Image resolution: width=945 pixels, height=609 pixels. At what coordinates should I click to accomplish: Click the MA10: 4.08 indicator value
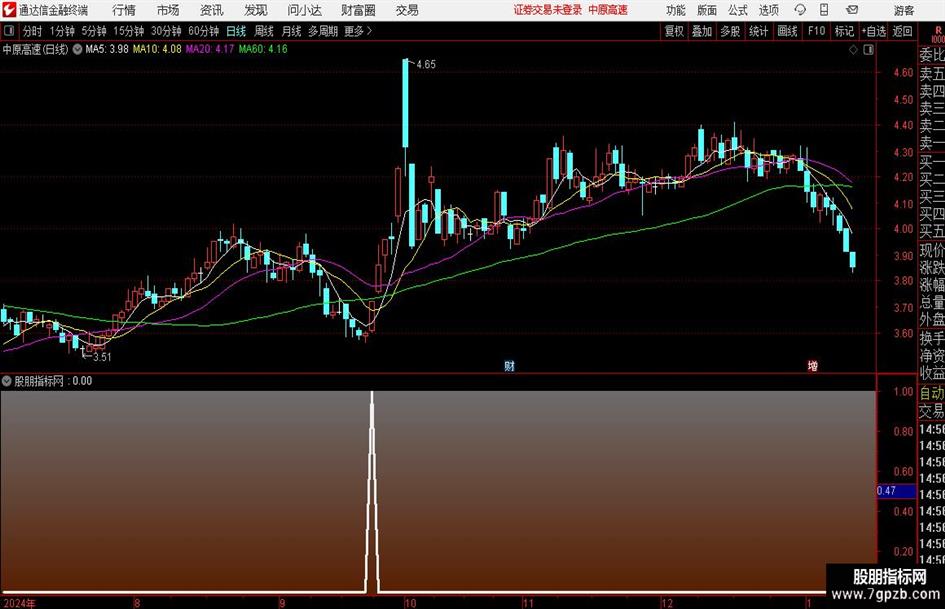pyautogui.click(x=157, y=49)
